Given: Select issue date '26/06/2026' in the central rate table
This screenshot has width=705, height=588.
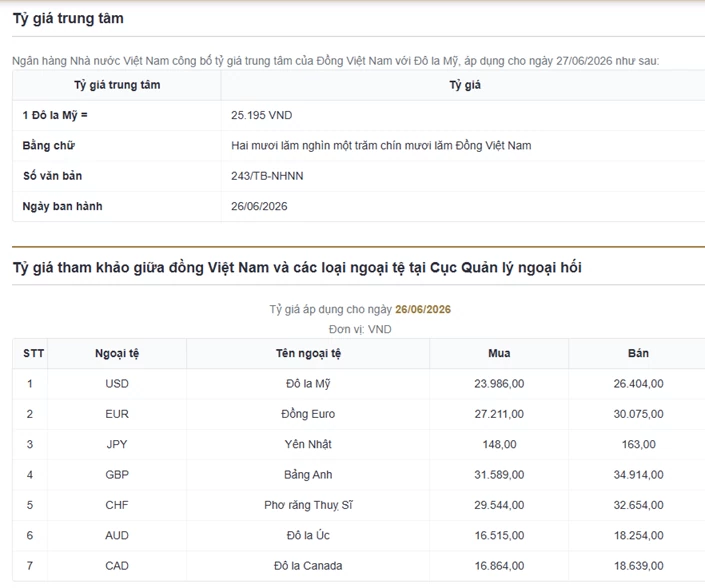Looking at the screenshot, I should pyautogui.click(x=259, y=206).
